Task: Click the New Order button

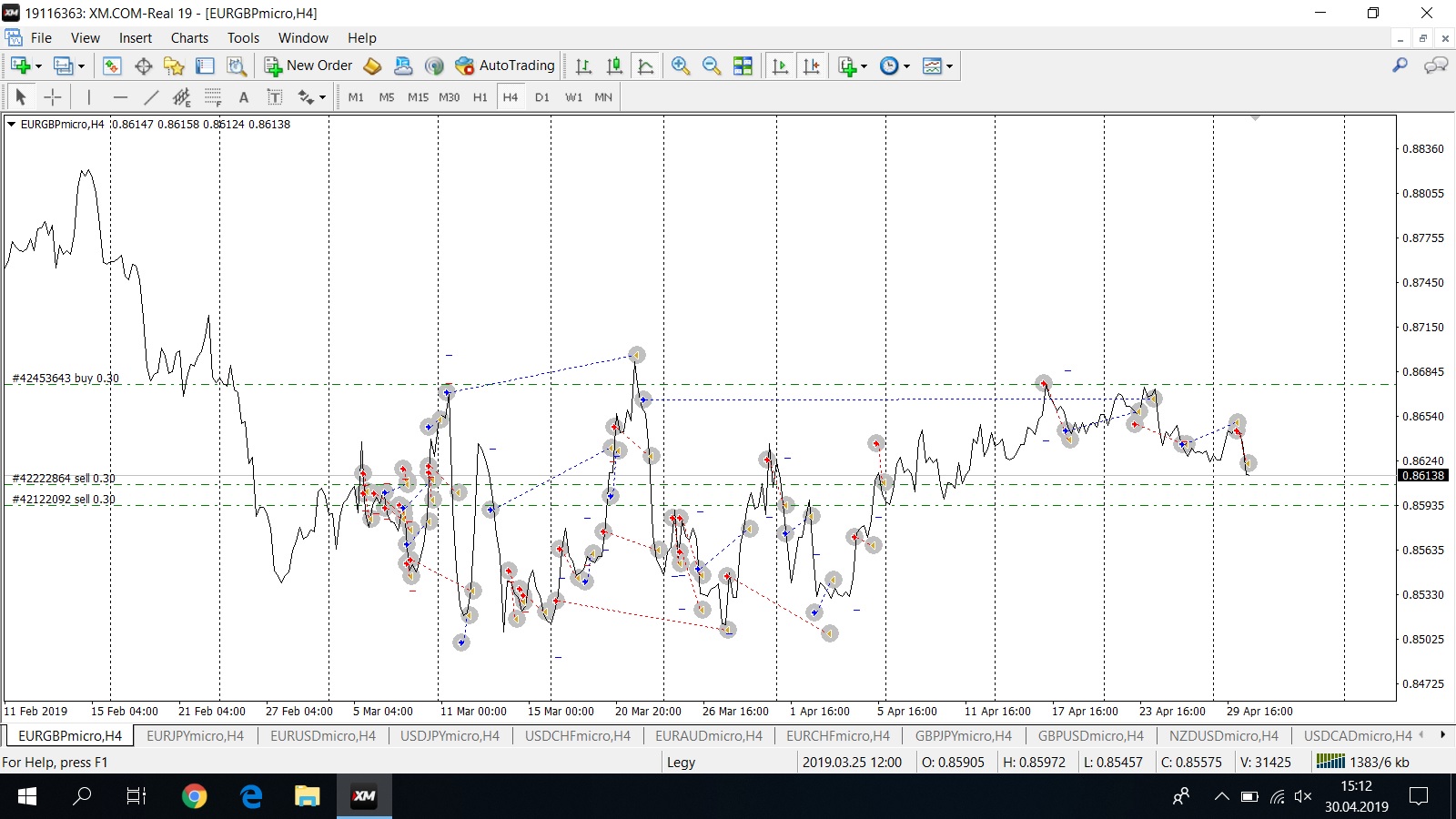Action: pyautogui.click(x=308, y=66)
